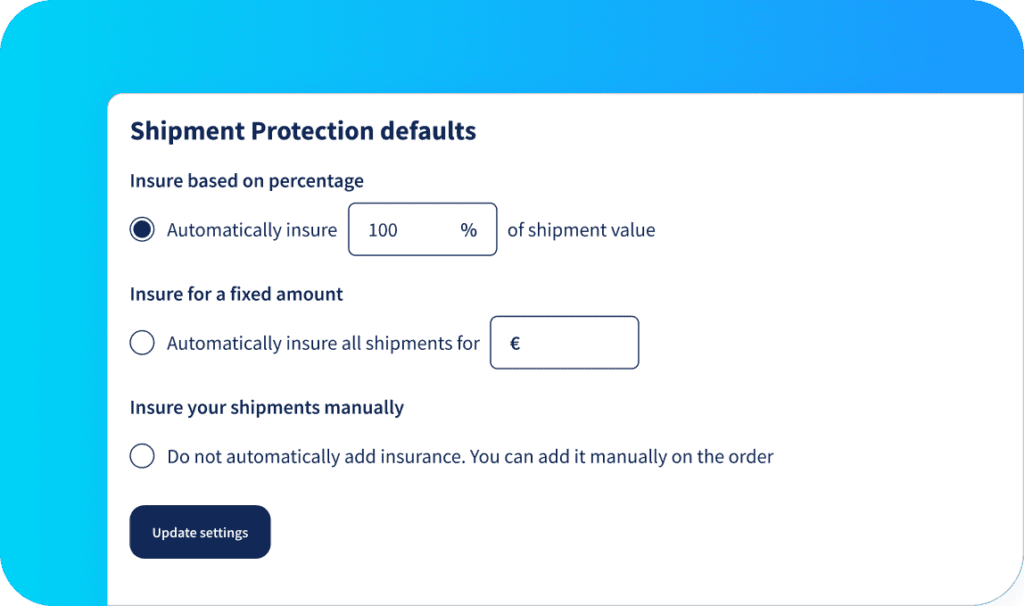Choose the manual insurance option radio button
This screenshot has width=1024, height=606.
141,456
